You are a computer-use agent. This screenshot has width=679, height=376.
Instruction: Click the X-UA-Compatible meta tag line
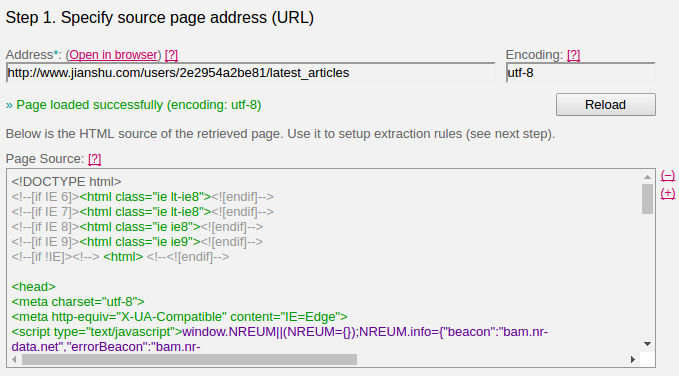tap(179, 317)
